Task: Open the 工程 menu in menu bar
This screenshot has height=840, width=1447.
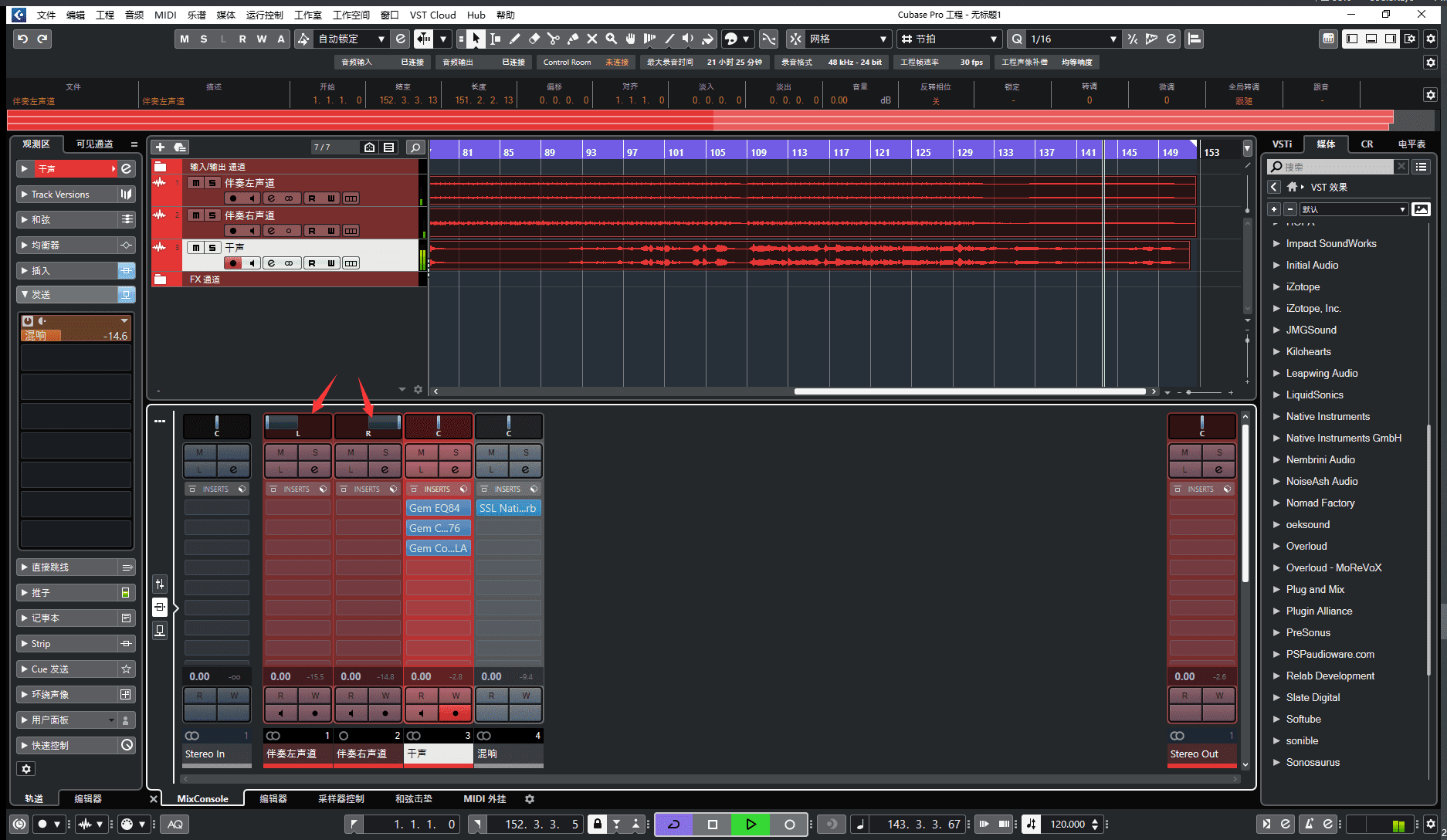Action: [x=105, y=15]
